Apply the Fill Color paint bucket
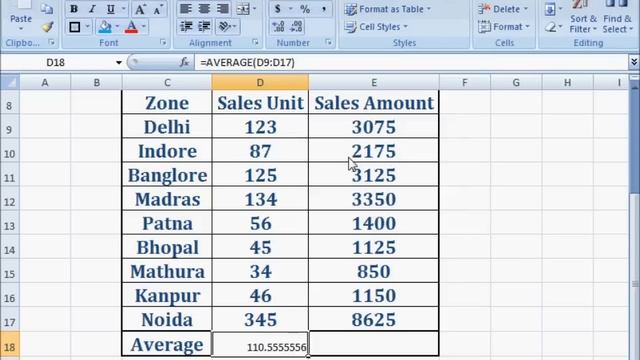 (104, 27)
